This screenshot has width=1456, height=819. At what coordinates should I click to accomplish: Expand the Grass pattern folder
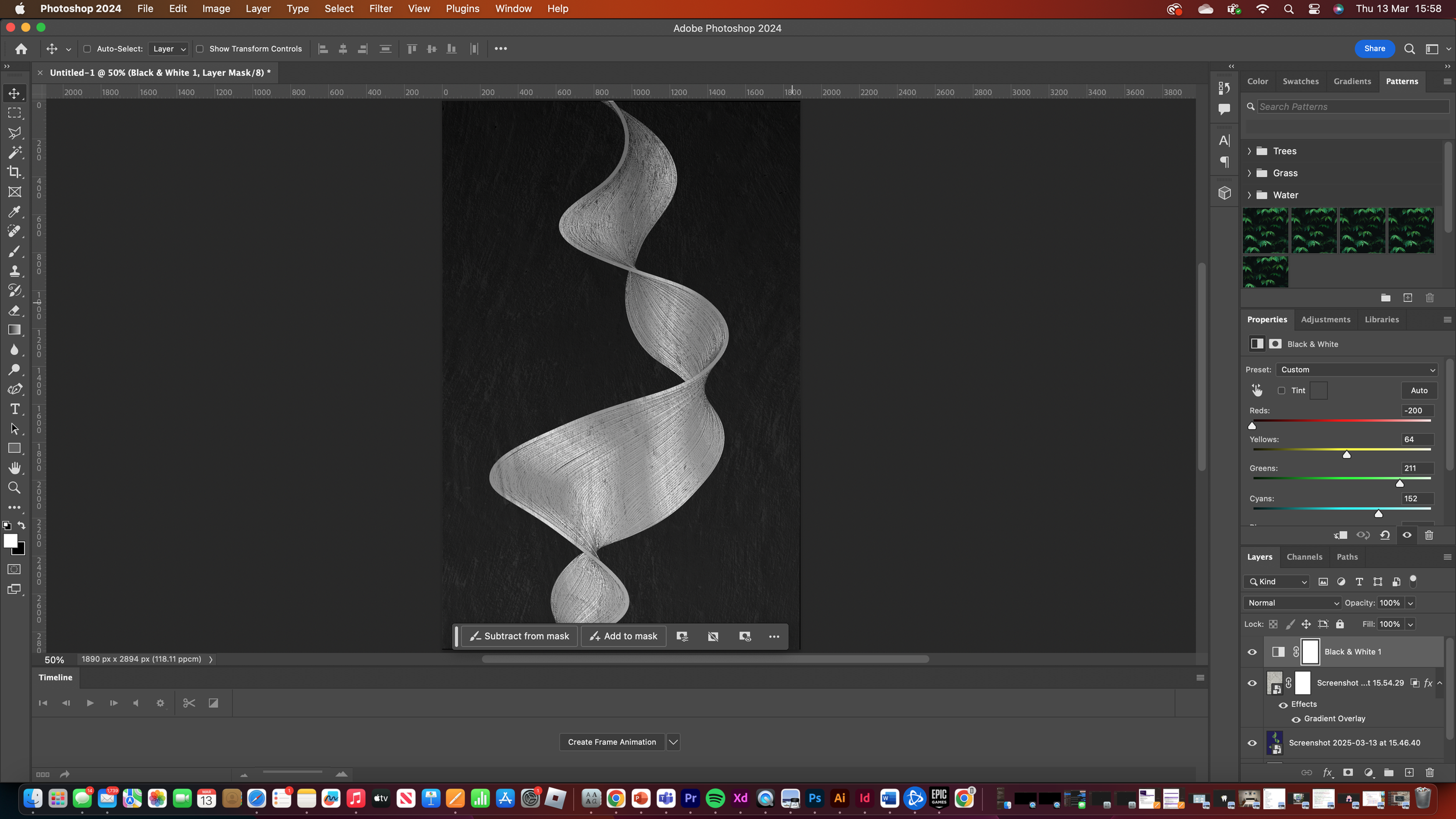[x=1249, y=174]
